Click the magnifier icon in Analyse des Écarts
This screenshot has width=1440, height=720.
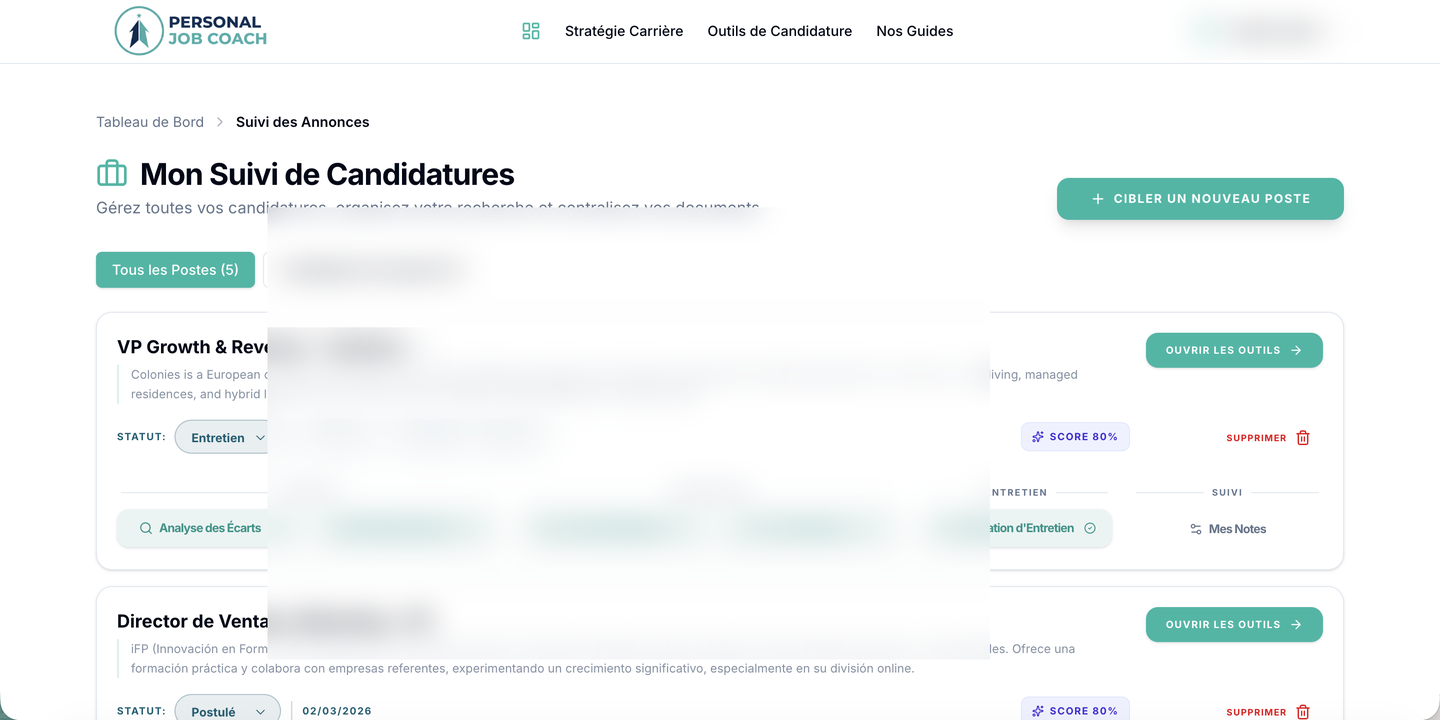[x=146, y=528]
